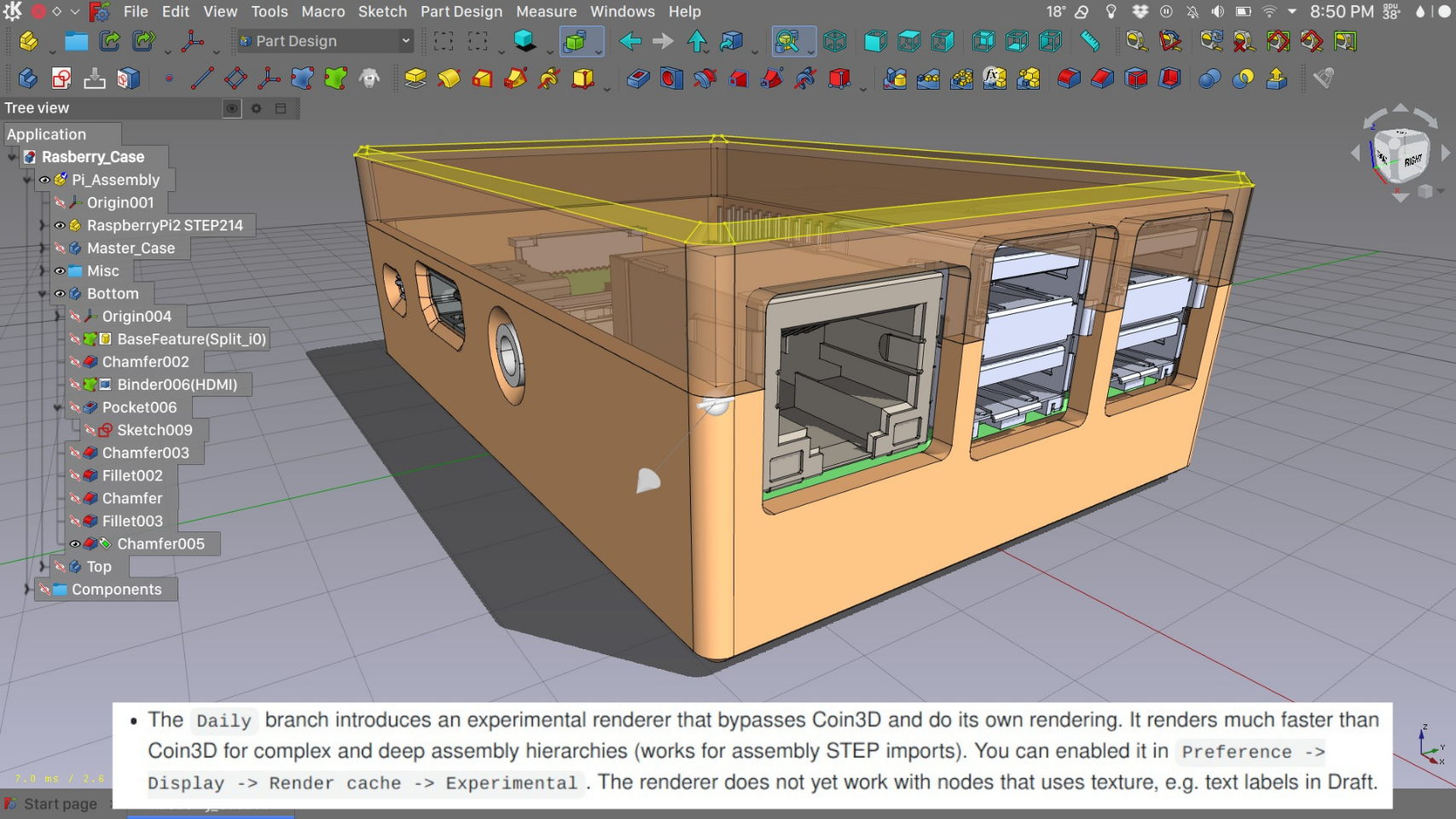Click the teal back navigation arrow
Viewport: 1456px width, 819px height.
629,41
